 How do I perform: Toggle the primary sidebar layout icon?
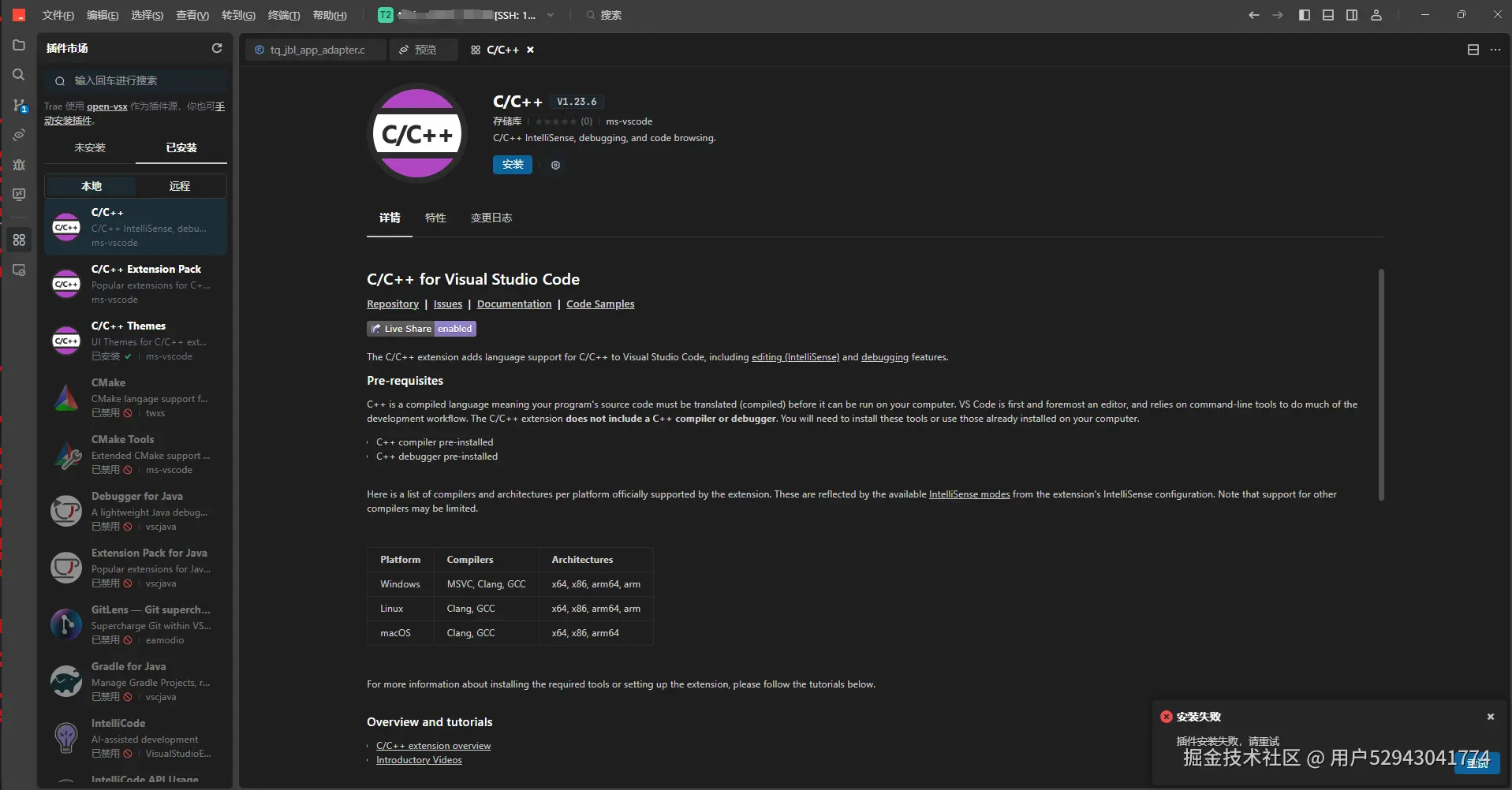(1305, 15)
